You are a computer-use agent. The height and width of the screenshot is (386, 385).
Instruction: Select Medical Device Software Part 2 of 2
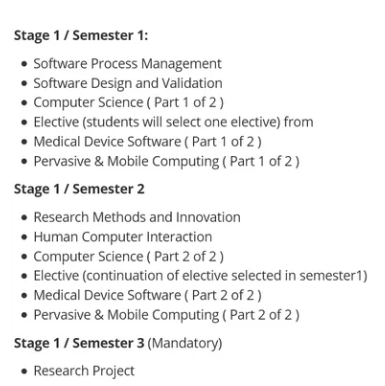(147, 295)
